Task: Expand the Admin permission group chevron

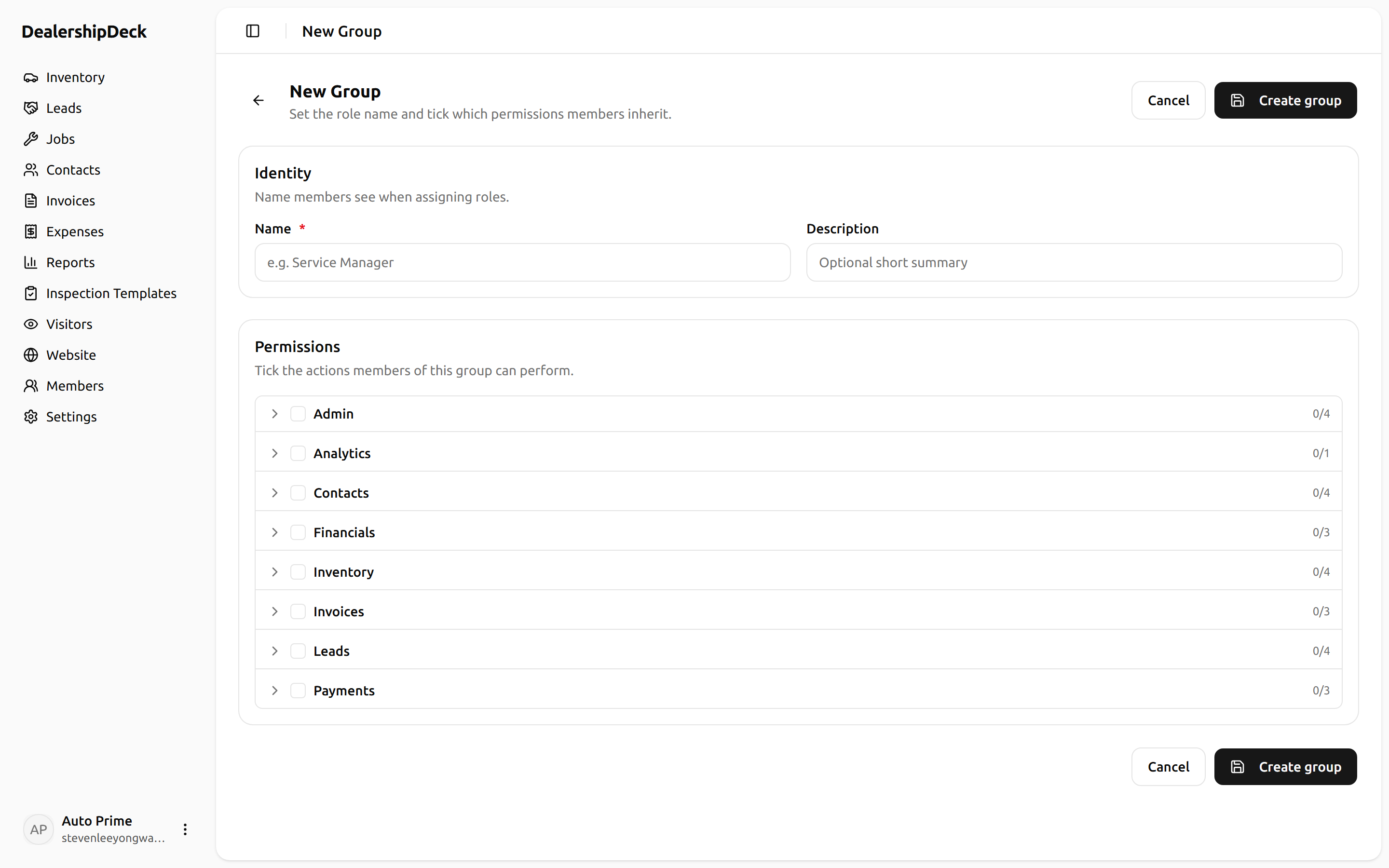Action: 274,414
